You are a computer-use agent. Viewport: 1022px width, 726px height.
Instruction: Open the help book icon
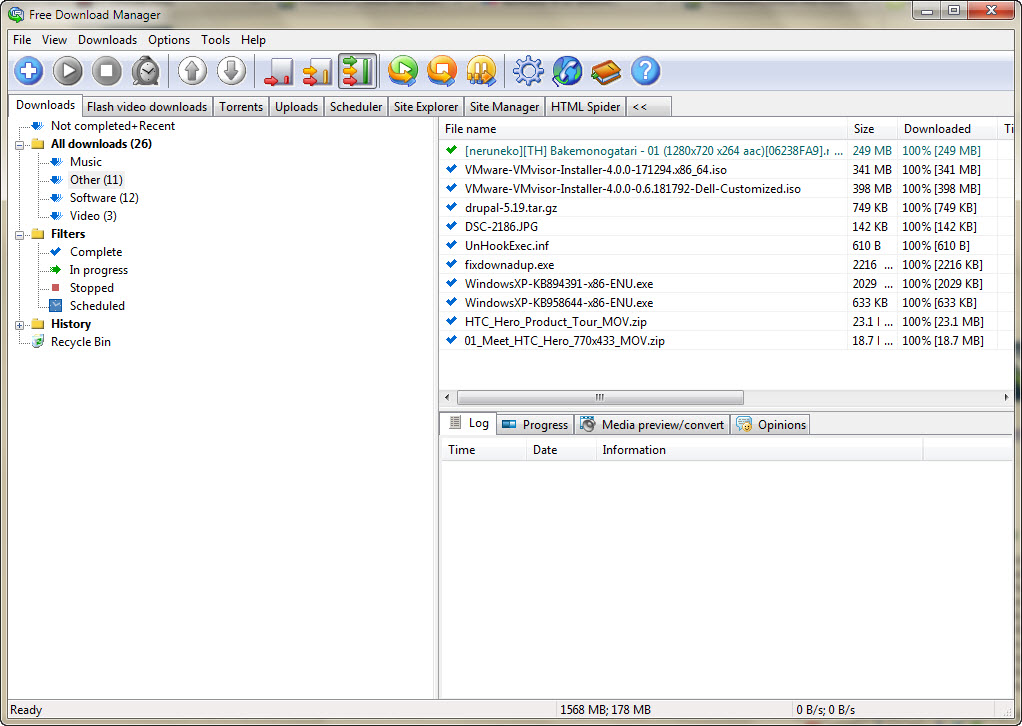[x=606, y=70]
